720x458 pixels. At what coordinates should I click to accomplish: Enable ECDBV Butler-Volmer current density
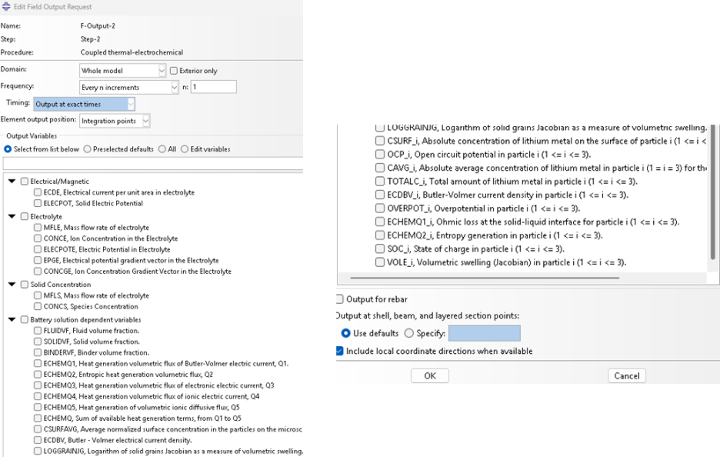point(38,440)
